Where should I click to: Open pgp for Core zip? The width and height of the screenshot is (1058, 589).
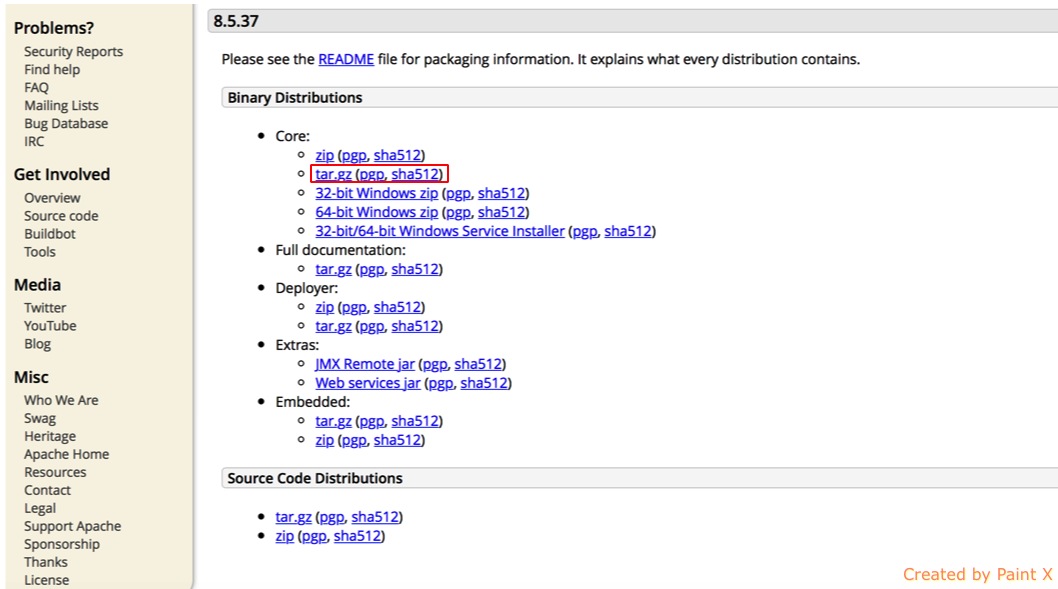tap(354, 155)
